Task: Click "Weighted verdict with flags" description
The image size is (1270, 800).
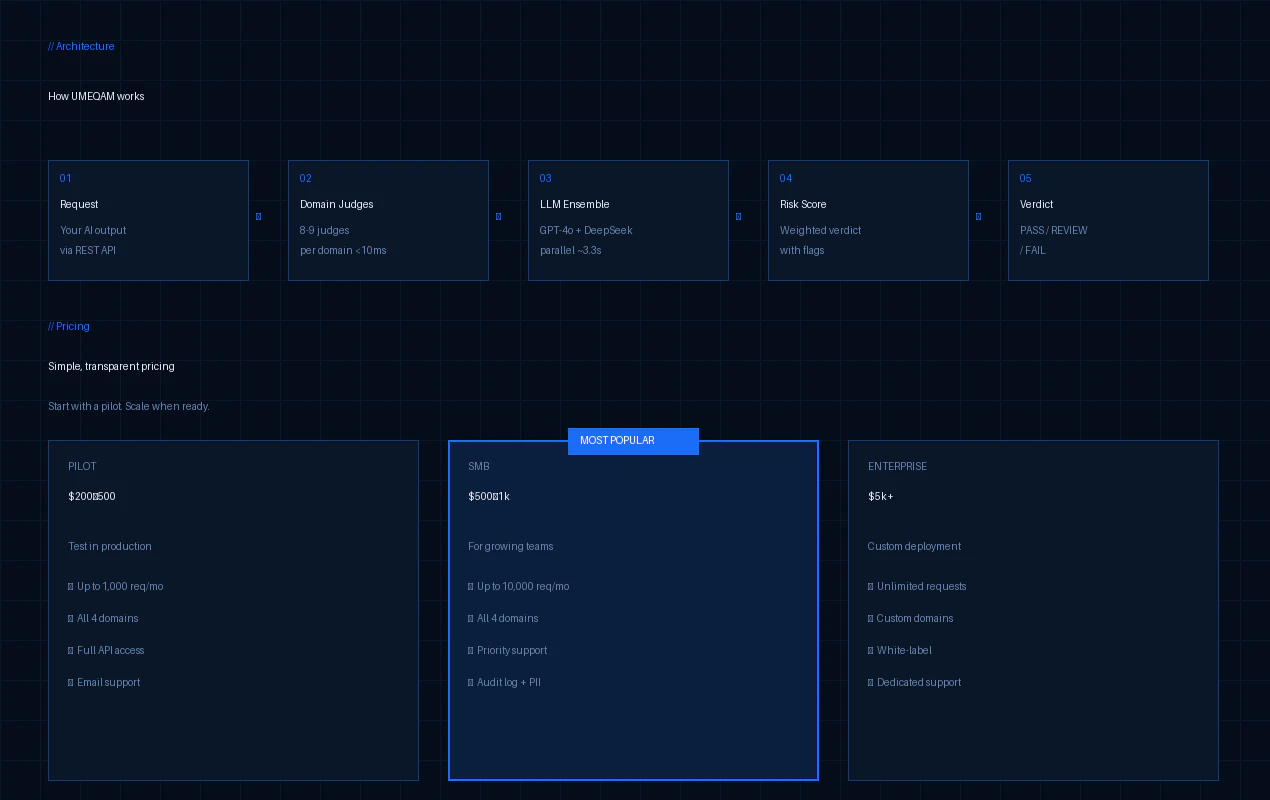Action: coord(820,240)
